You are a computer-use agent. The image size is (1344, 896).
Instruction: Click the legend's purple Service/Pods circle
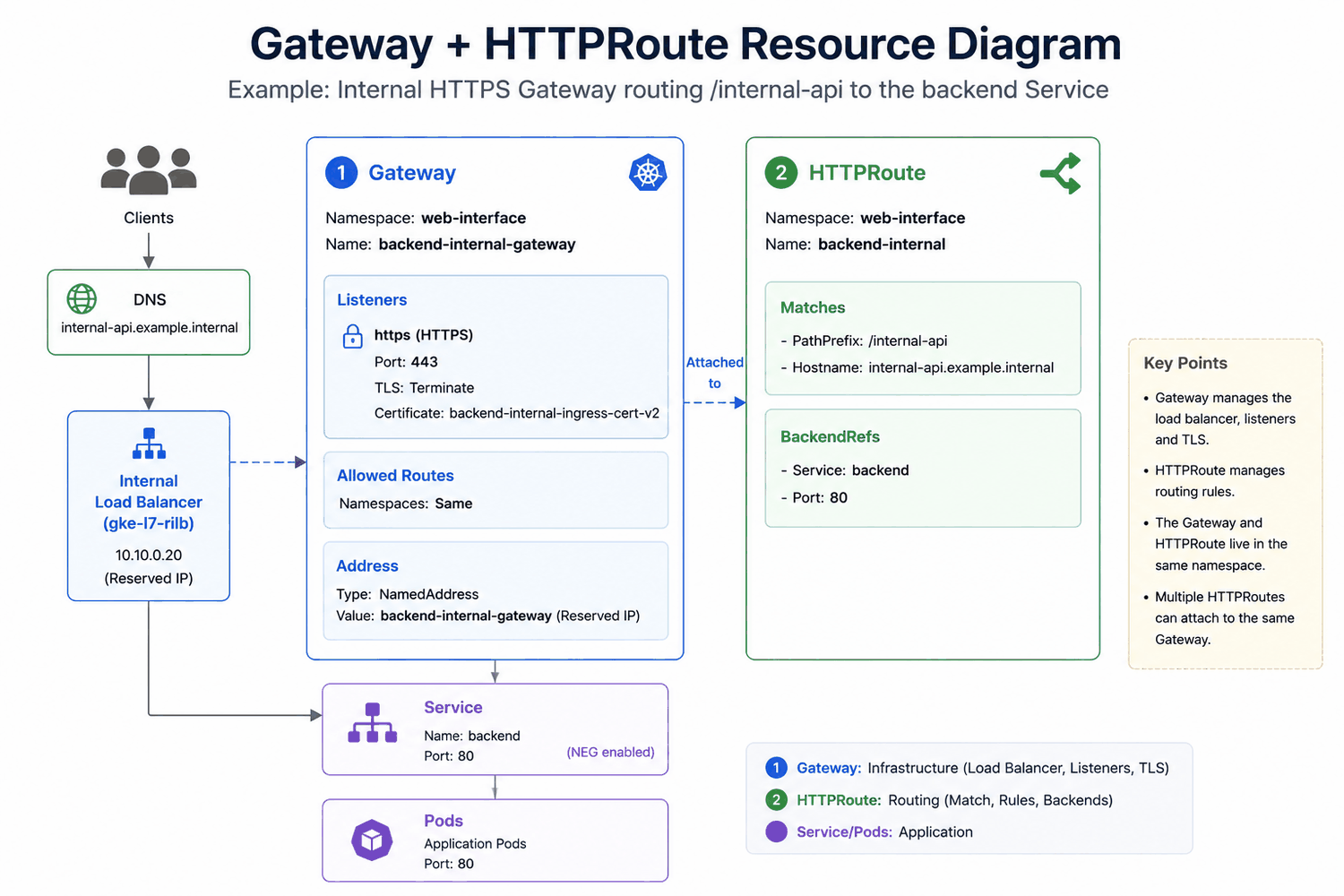[776, 831]
